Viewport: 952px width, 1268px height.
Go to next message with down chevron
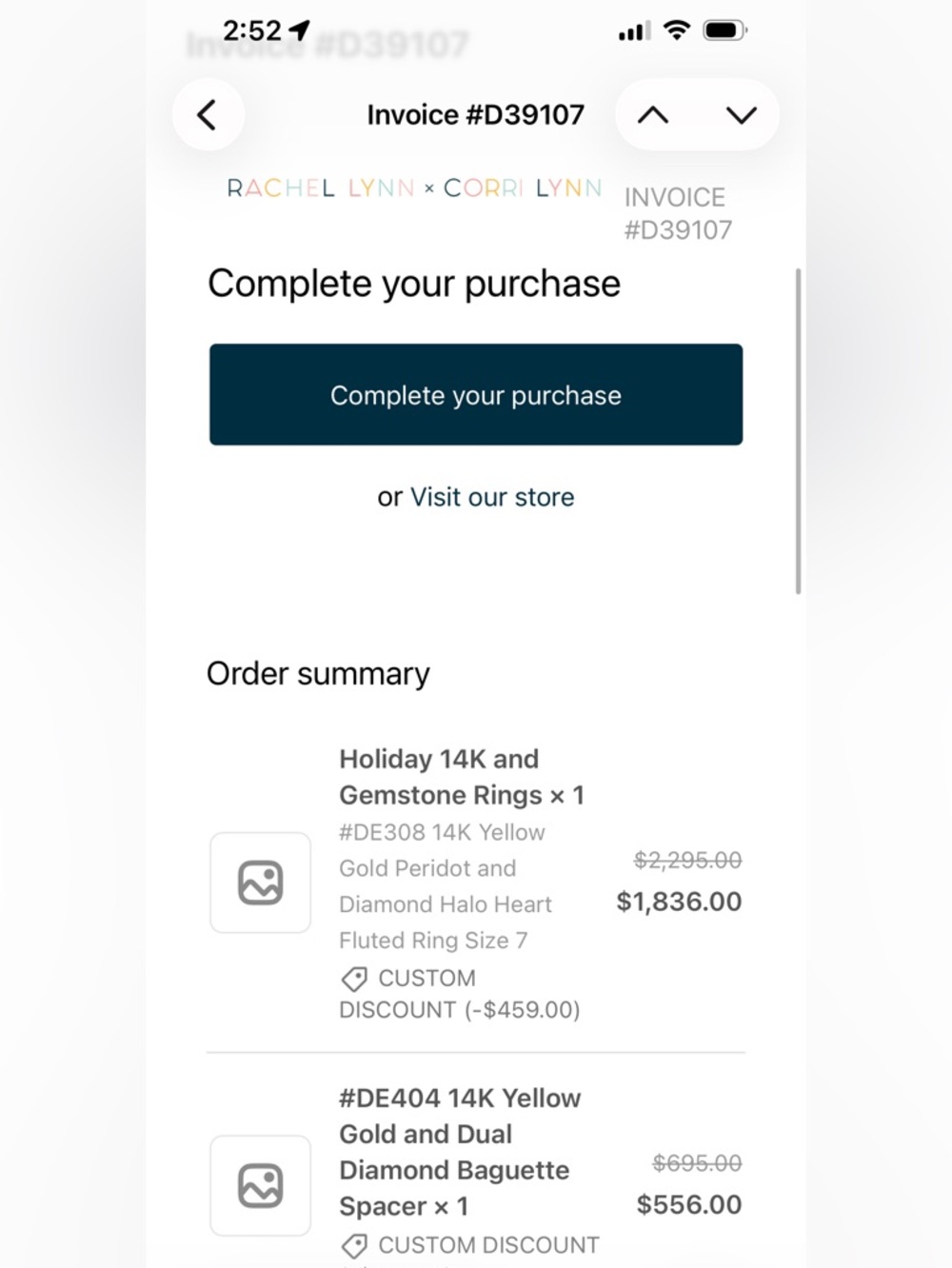[x=742, y=115]
